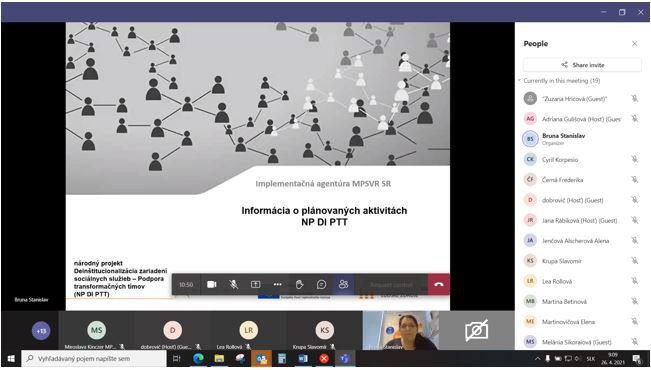Open Microsoft Edge from the taskbar
Viewport: 651px width, 370px height.
(198, 358)
